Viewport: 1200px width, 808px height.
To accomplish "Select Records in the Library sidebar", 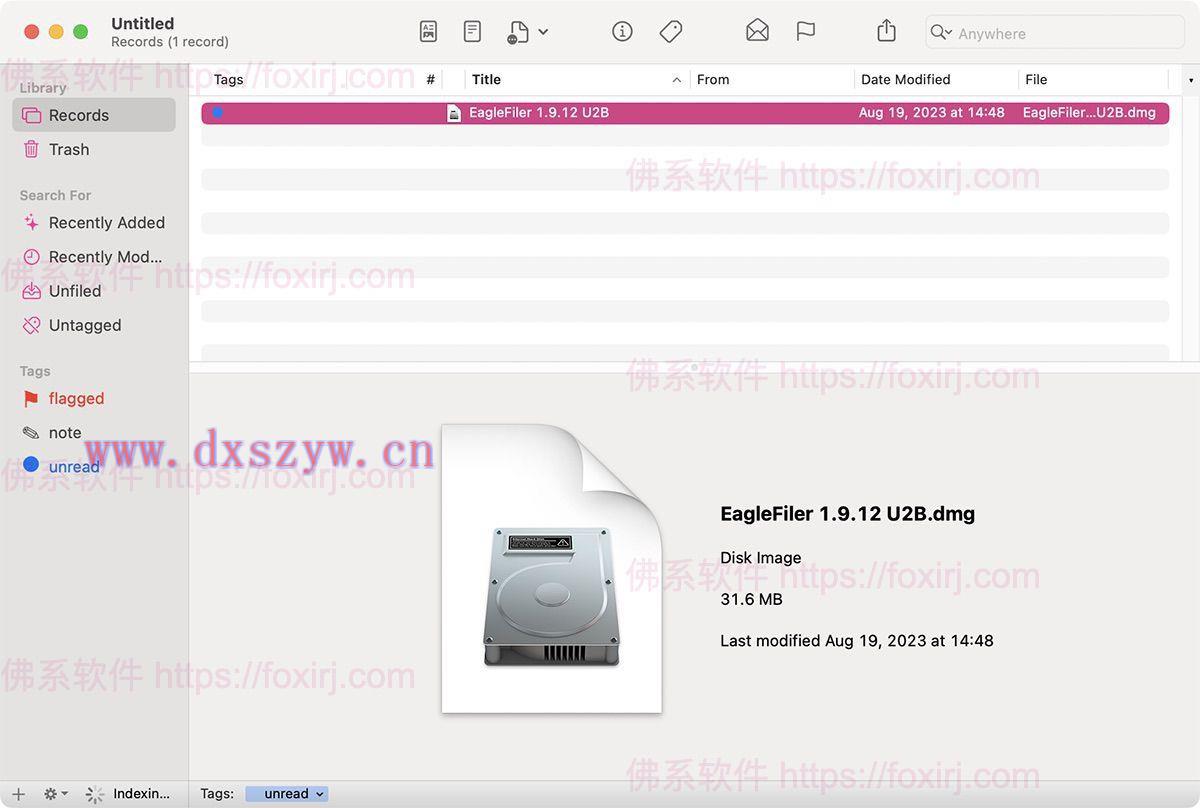I will coord(94,115).
